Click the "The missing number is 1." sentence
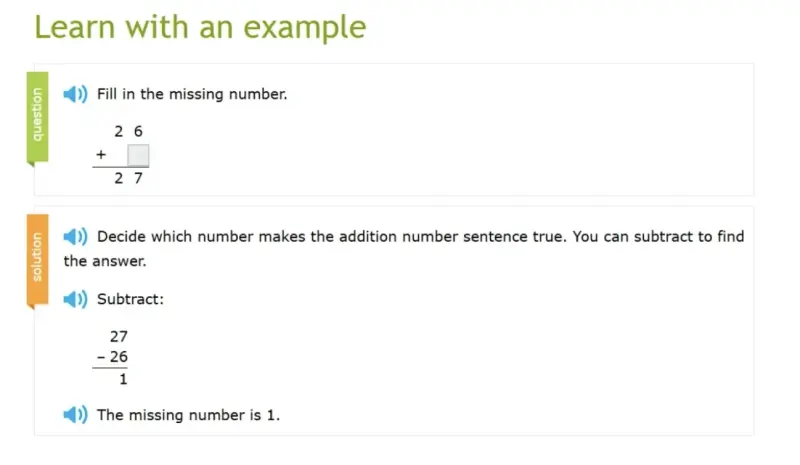The height and width of the screenshot is (465, 800). coord(188,414)
